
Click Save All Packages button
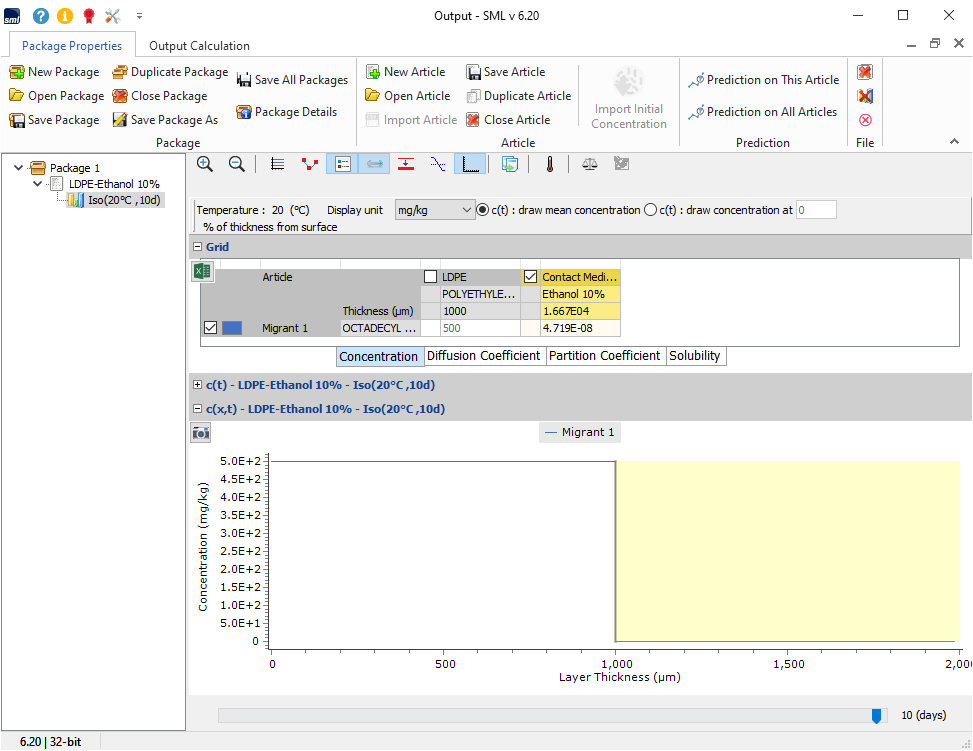[x=292, y=80]
